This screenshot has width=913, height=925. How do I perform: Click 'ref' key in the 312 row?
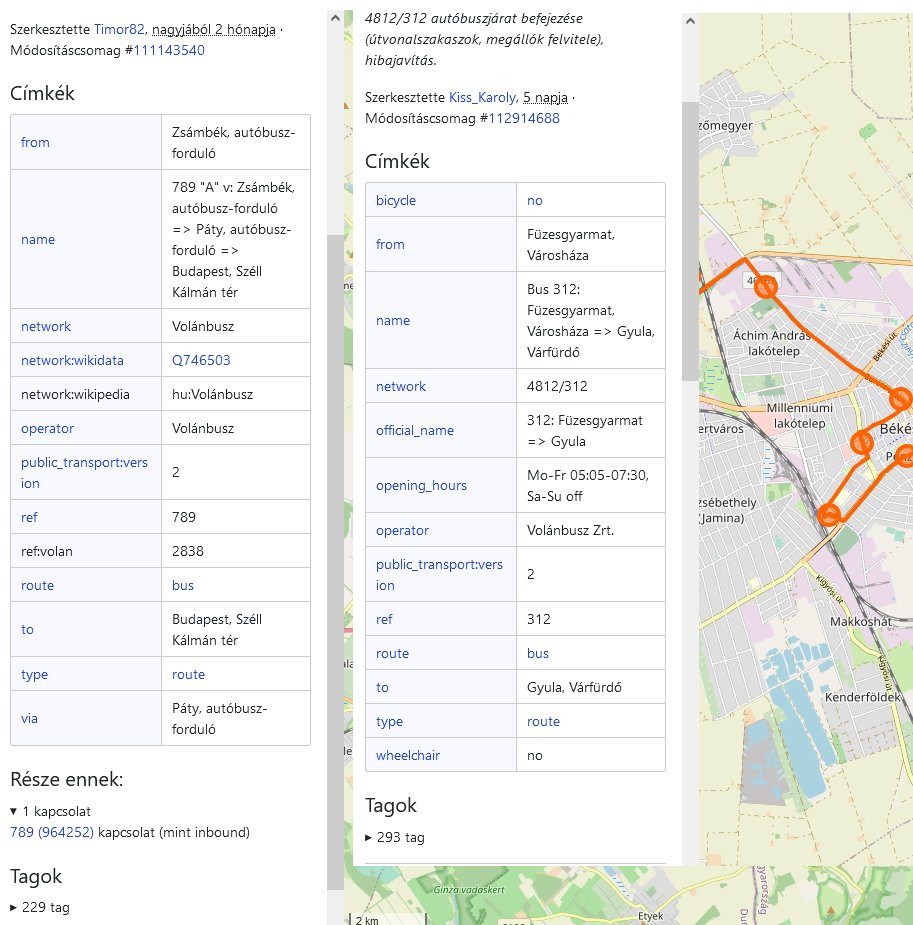click(384, 619)
